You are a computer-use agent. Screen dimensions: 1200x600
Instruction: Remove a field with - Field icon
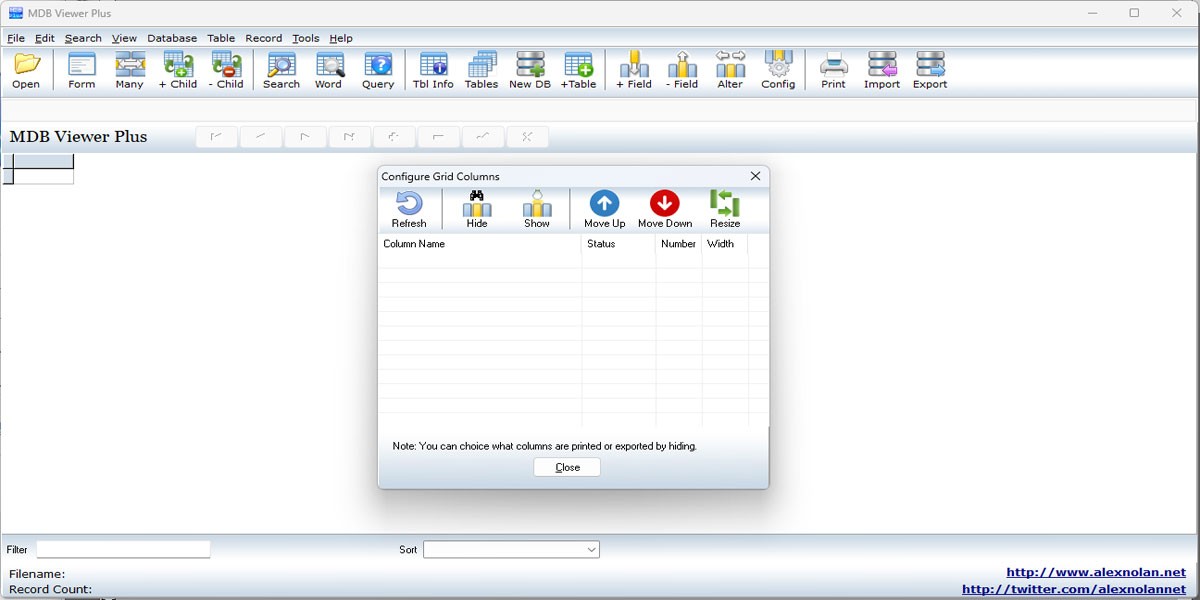[682, 70]
